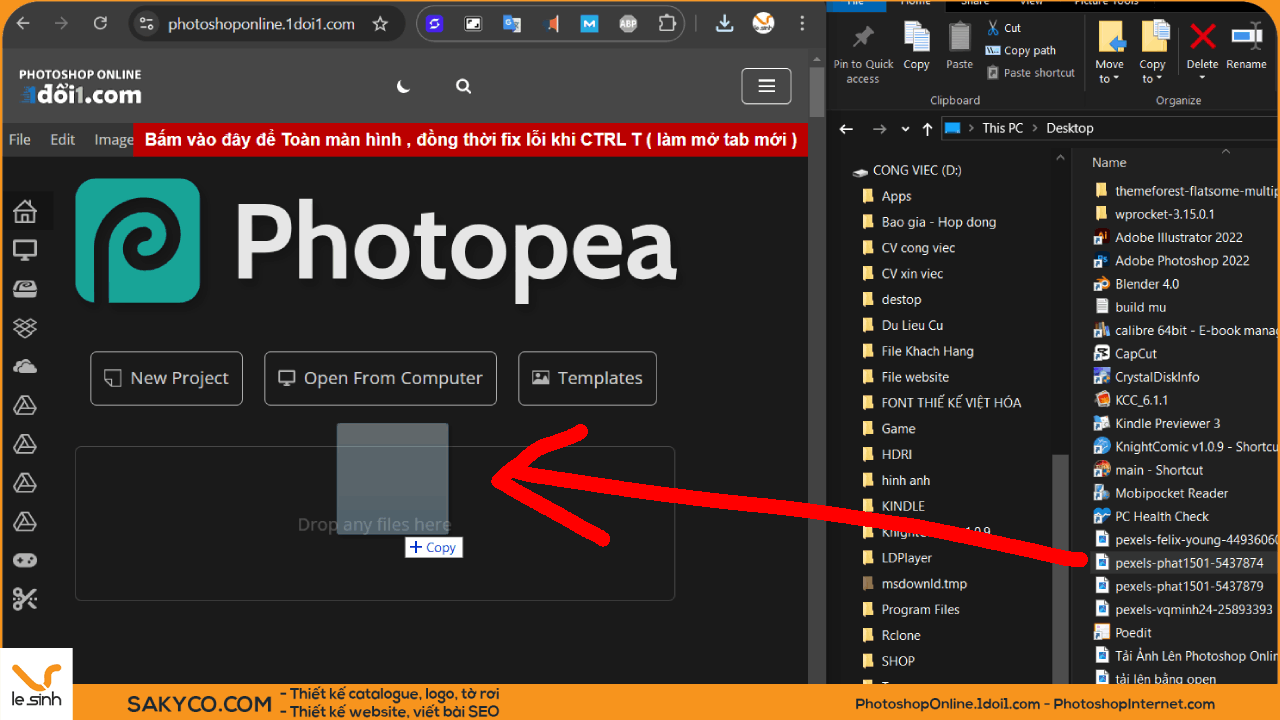Go back in the browser
The image size is (1280, 720).
[x=23, y=23]
